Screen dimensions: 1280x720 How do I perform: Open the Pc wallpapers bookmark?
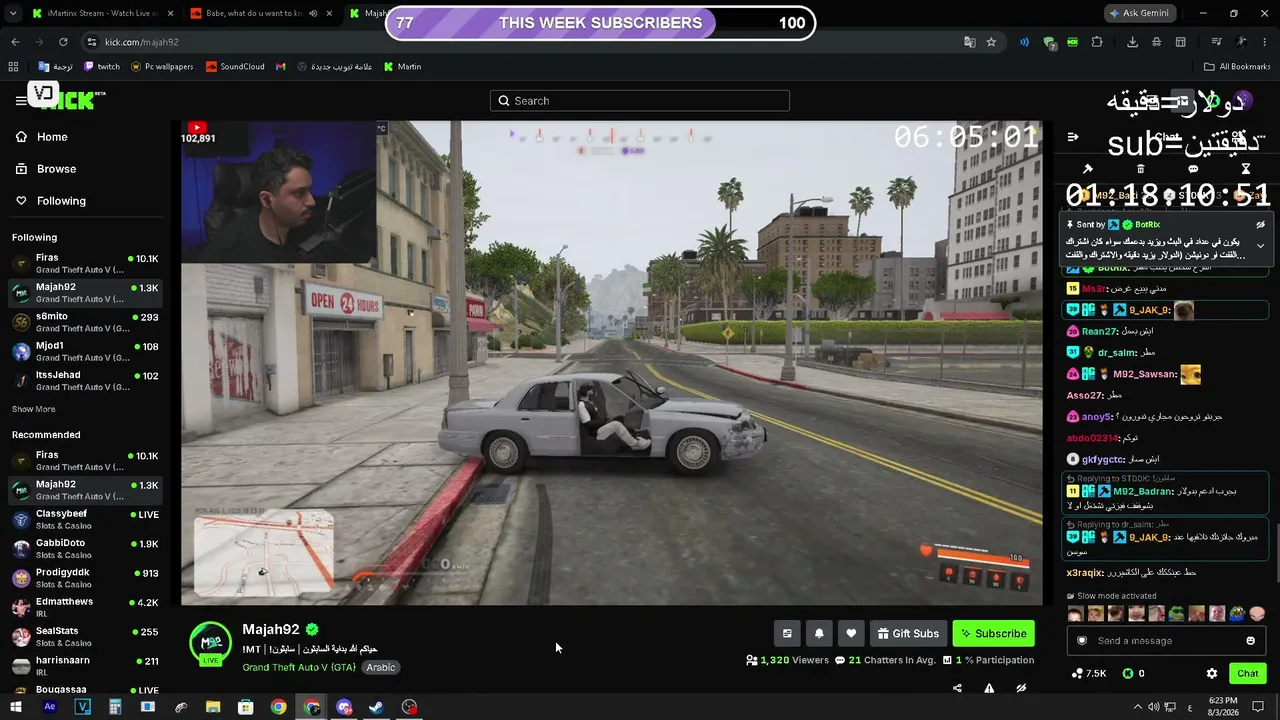pos(161,67)
